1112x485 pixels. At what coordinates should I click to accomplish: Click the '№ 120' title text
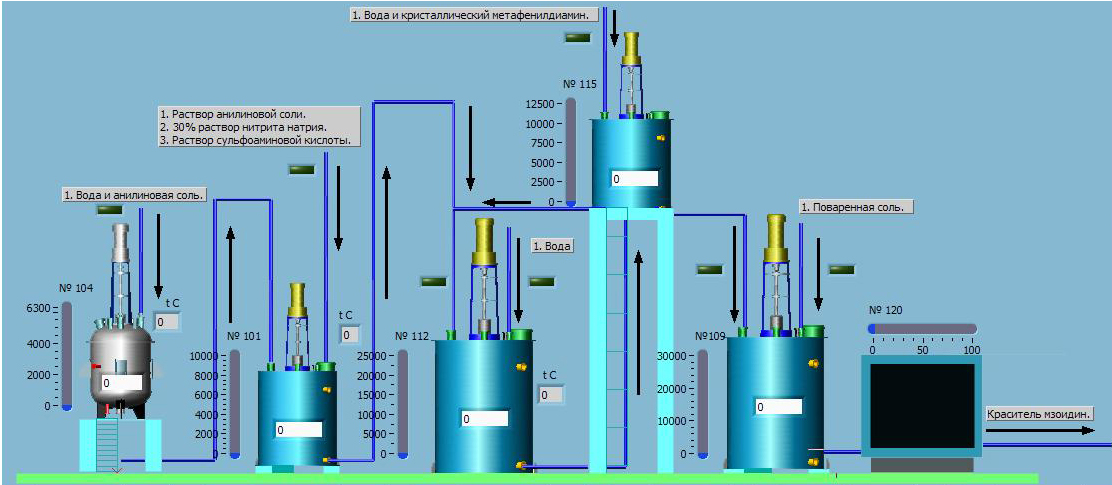click(886, 311)
